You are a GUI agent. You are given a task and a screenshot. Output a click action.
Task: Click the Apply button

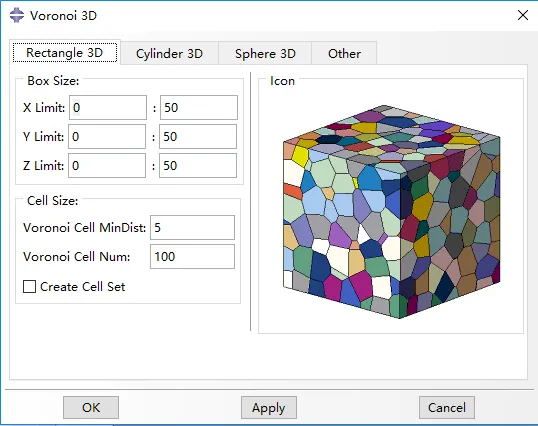[269, 407]
